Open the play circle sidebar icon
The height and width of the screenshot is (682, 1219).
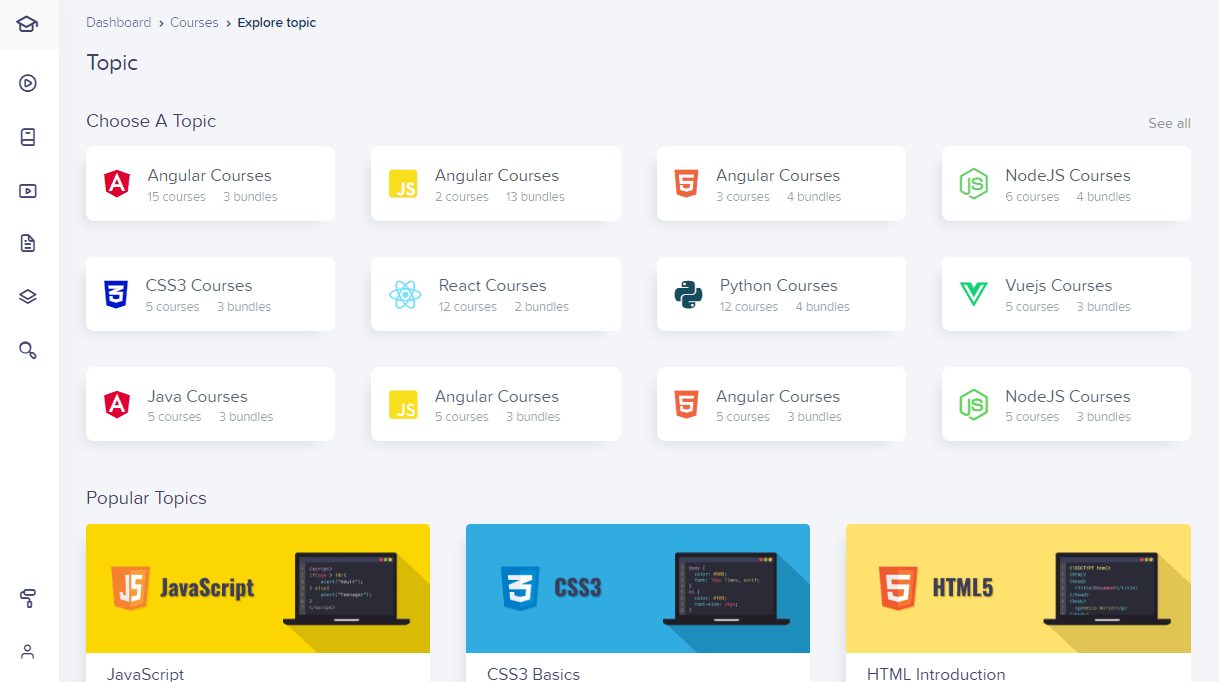pos(28,83)
